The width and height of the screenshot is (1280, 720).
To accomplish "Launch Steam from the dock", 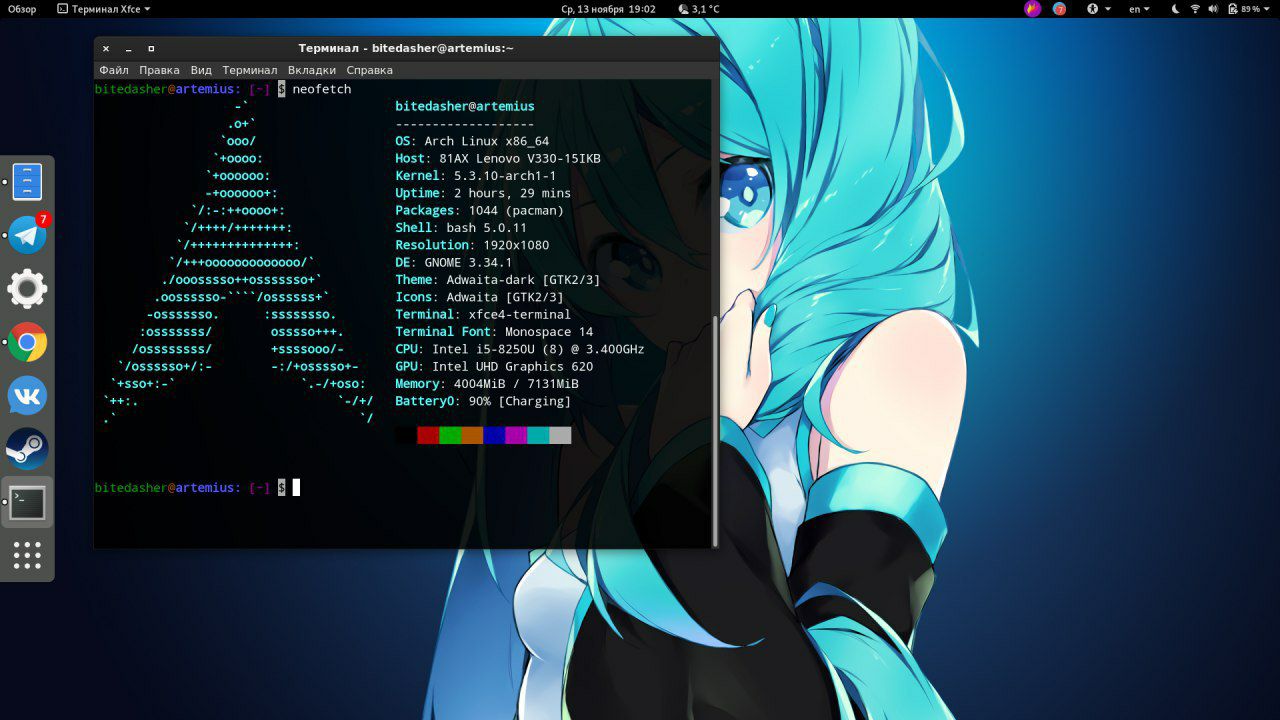I will (27, 449).
